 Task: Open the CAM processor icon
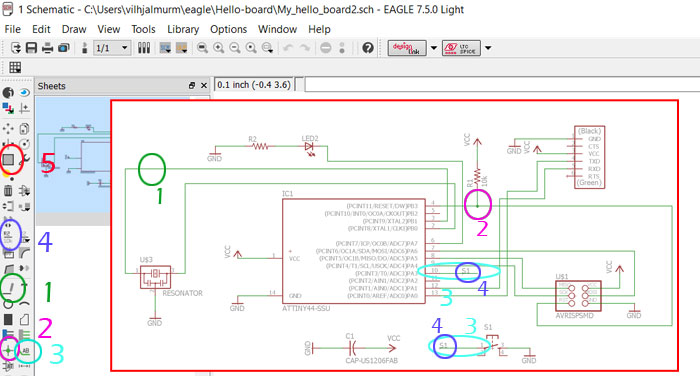coord(64,48)
